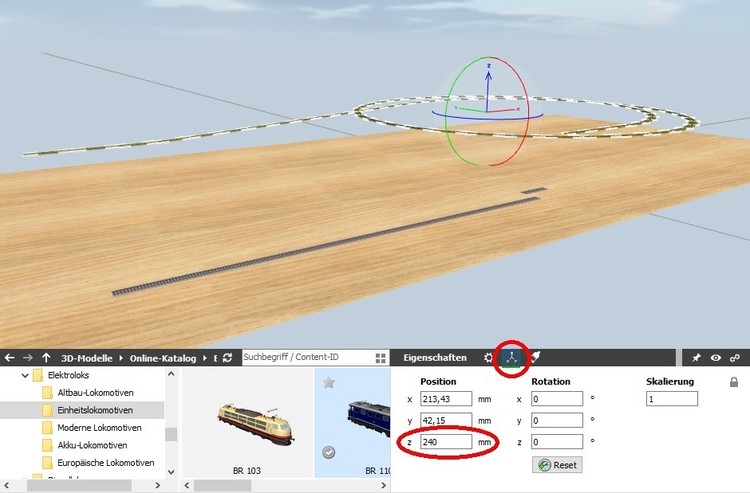The height and width of the screenshot is (493, 750).
Task: Open the Eigenschaften panel title
Action: pyautogui.click(x=435, y=358)
